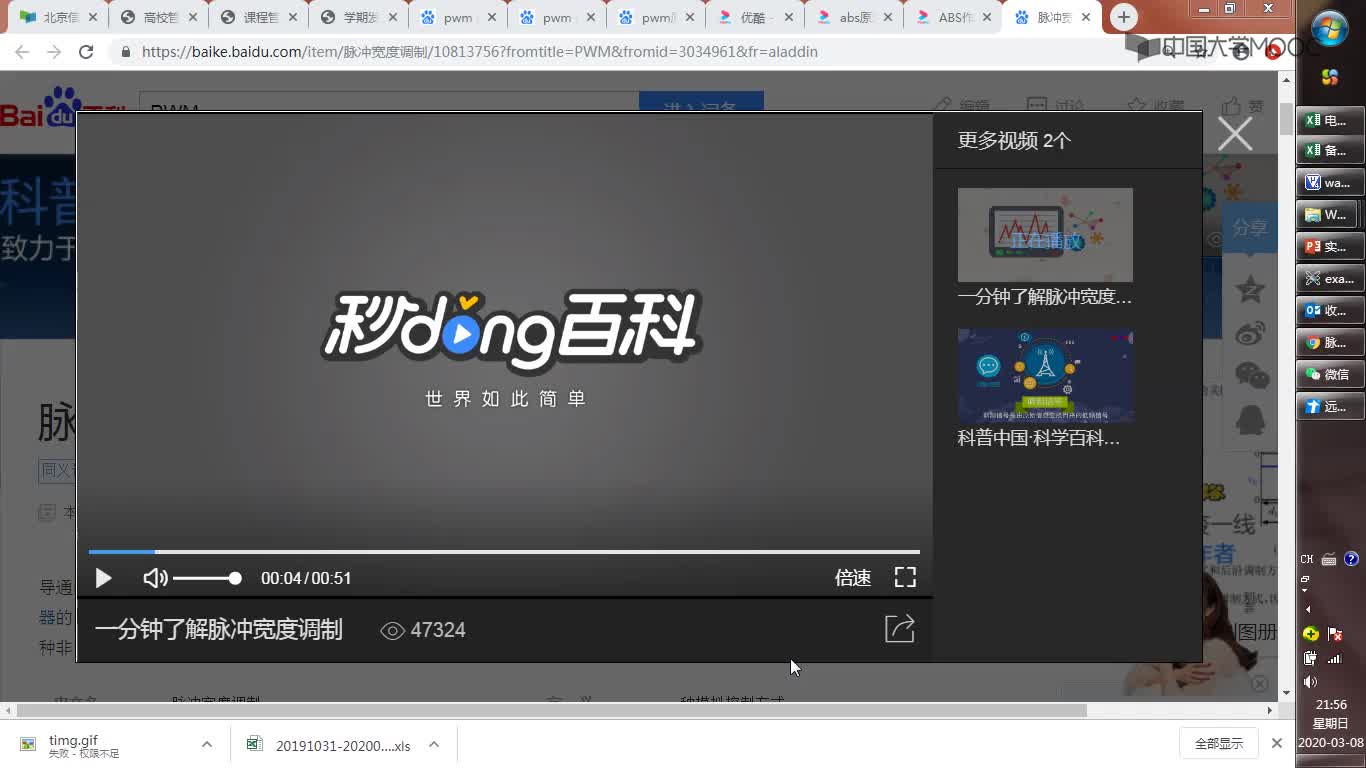Click the center play logo in 秒懂百科
1366x768 pixels.
(460, 333)
